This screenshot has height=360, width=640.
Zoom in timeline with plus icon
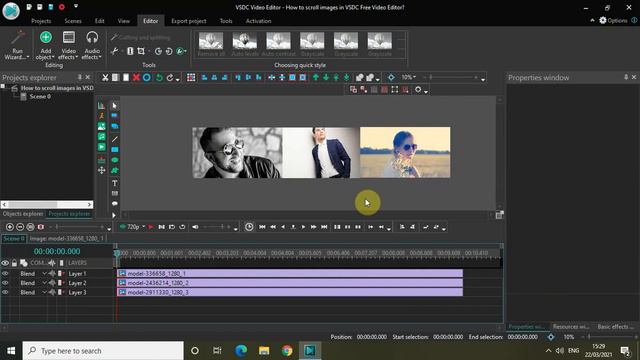tap(10, 227)
